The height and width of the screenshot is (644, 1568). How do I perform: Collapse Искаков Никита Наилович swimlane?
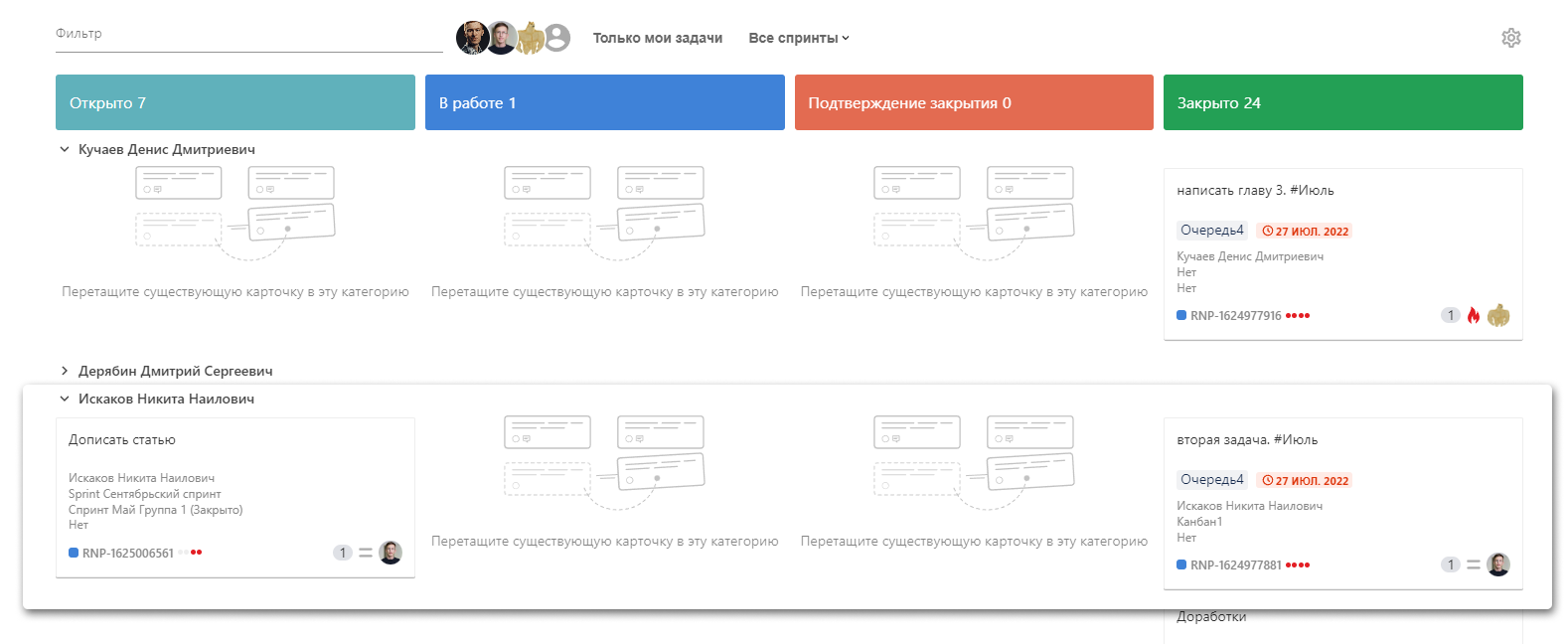point(65,399)
